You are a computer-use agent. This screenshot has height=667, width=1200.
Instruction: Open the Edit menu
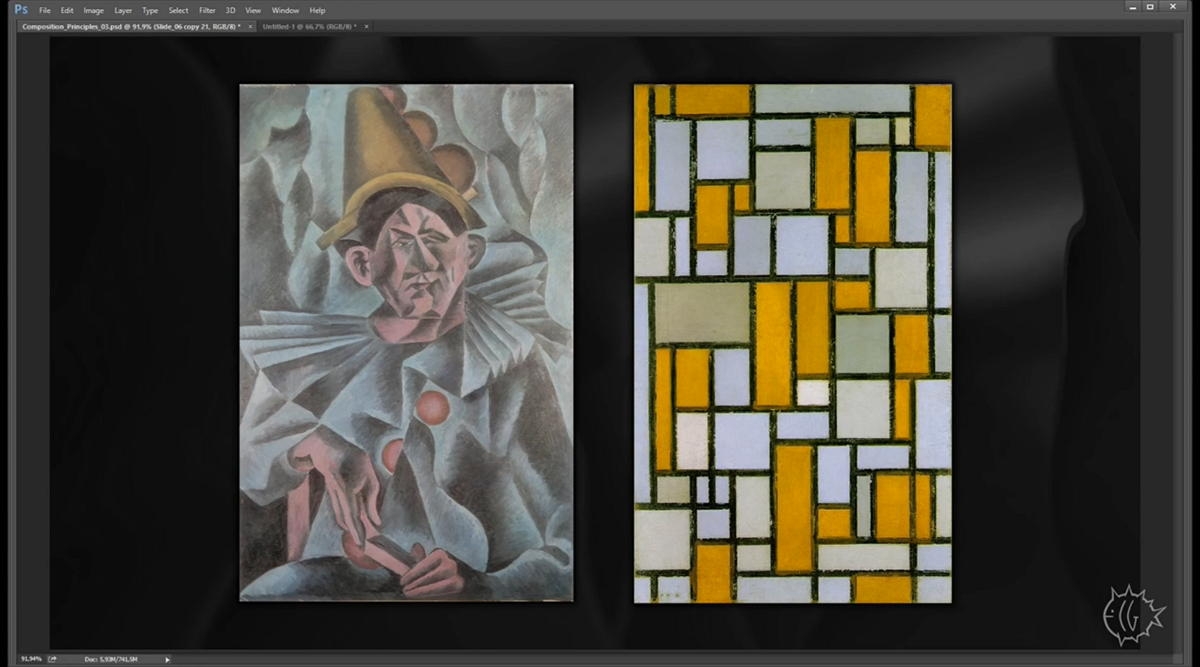tap(67, 10)
